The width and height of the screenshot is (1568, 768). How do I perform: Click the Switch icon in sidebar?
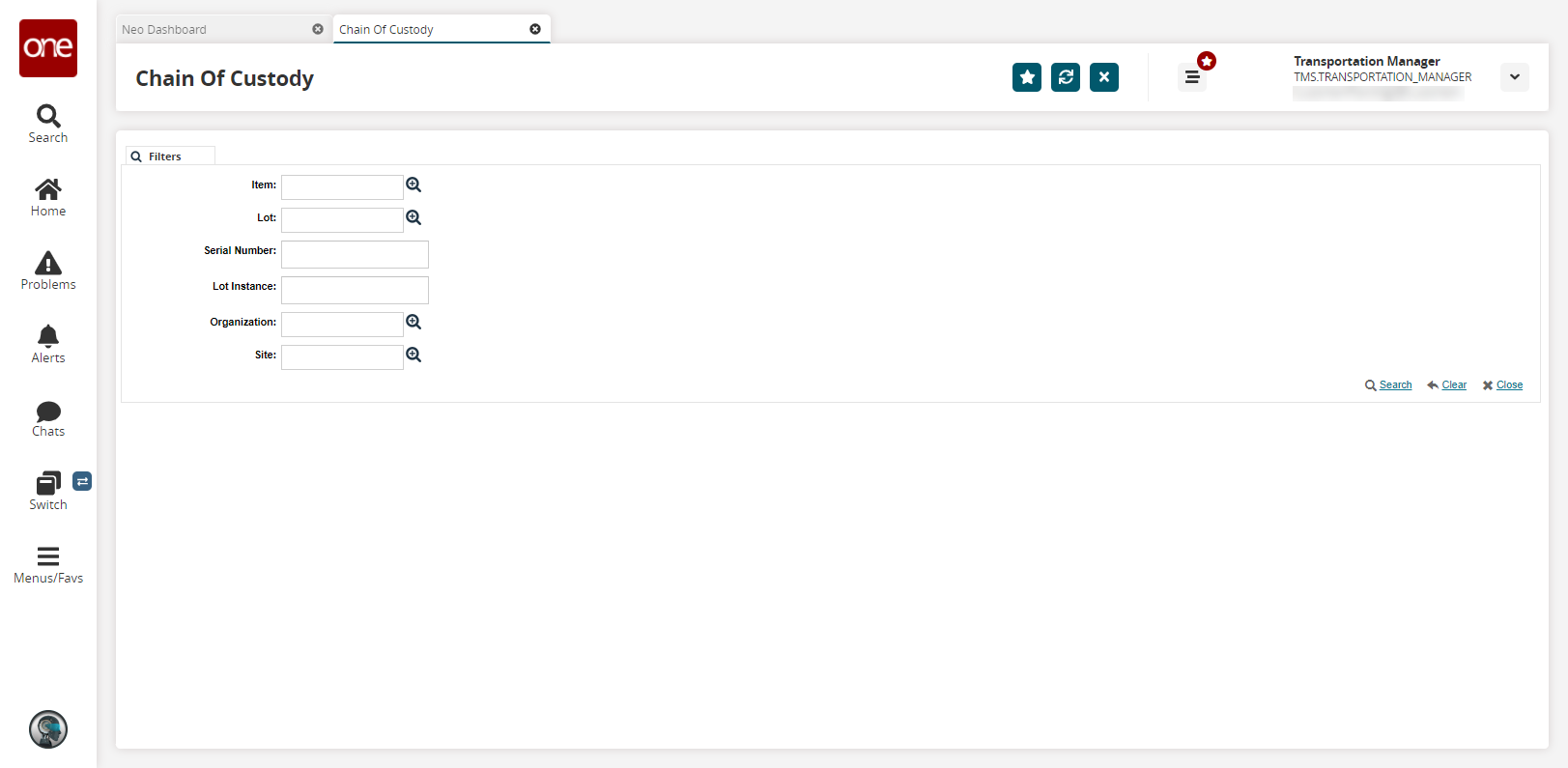(48, 491)
